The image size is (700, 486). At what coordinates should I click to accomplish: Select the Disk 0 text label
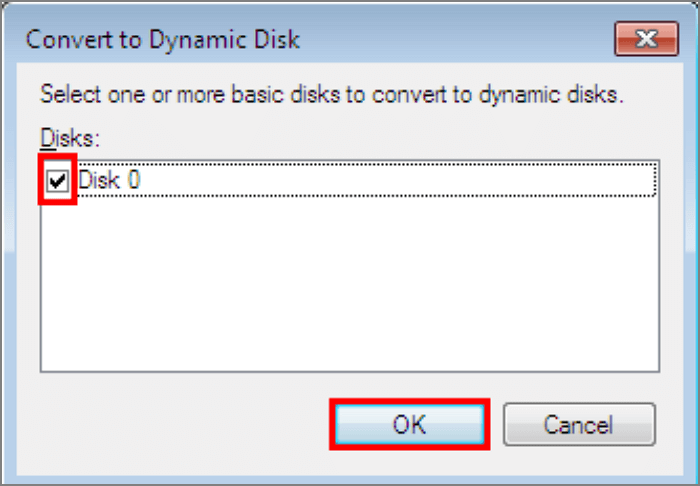109,181
